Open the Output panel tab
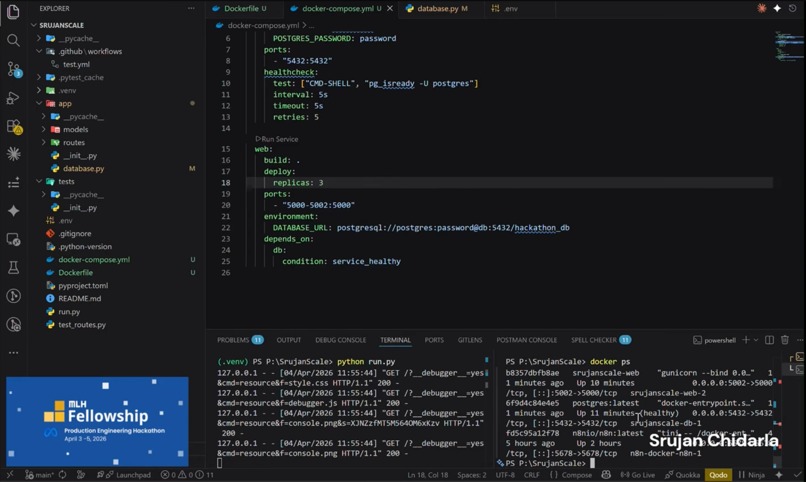The image size is (806, 482). point(289,340)
